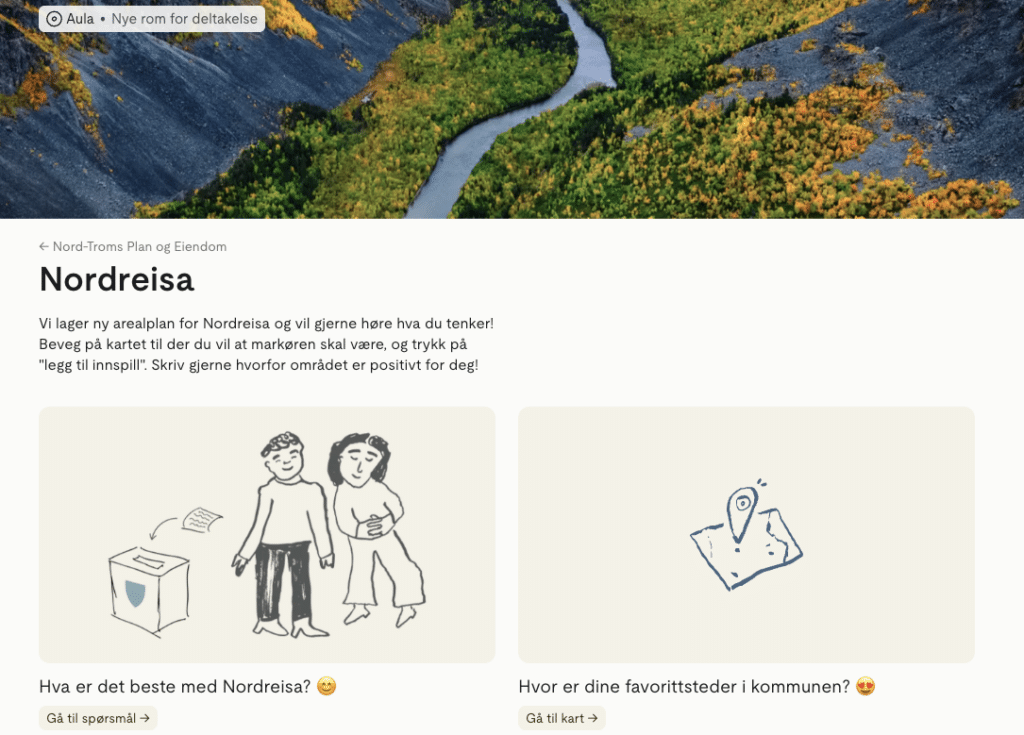The height and width of the screenshot is (735, 1024).
Task: Click the Aula circular logo icon
Action: click(54, 19)
